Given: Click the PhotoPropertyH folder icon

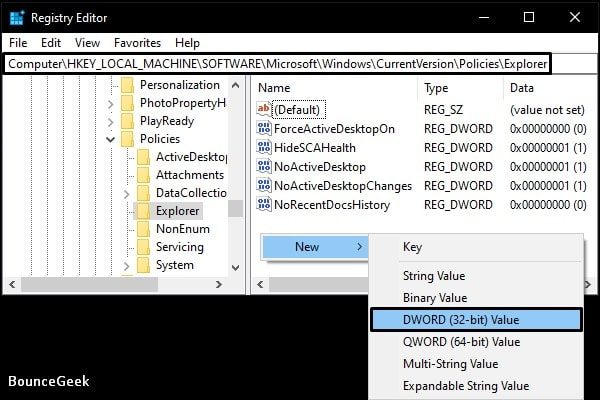Looking at the screenshot, I should coord(127,103).
